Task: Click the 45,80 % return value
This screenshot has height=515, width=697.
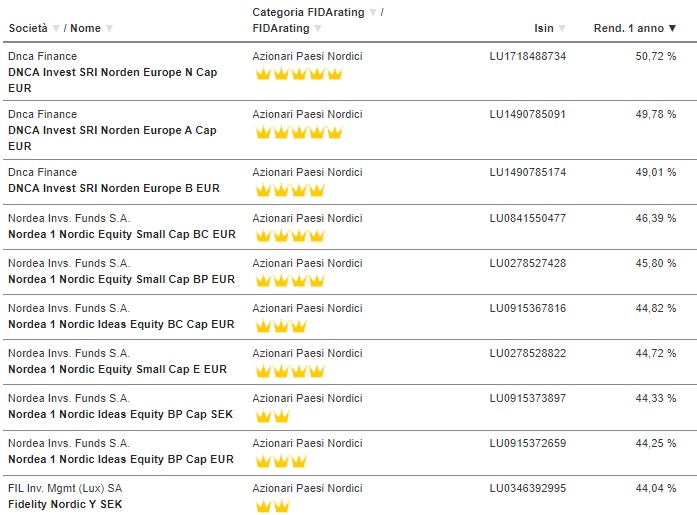Action: tap(656, 263)
